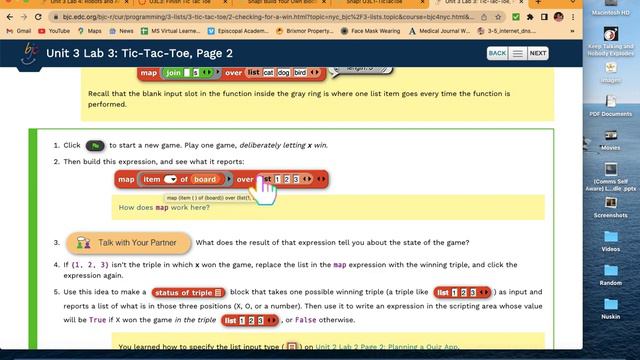Select the Random desktop folder
Image resolution: width=640 pixels, height=360 pixels.
(611, 275)
